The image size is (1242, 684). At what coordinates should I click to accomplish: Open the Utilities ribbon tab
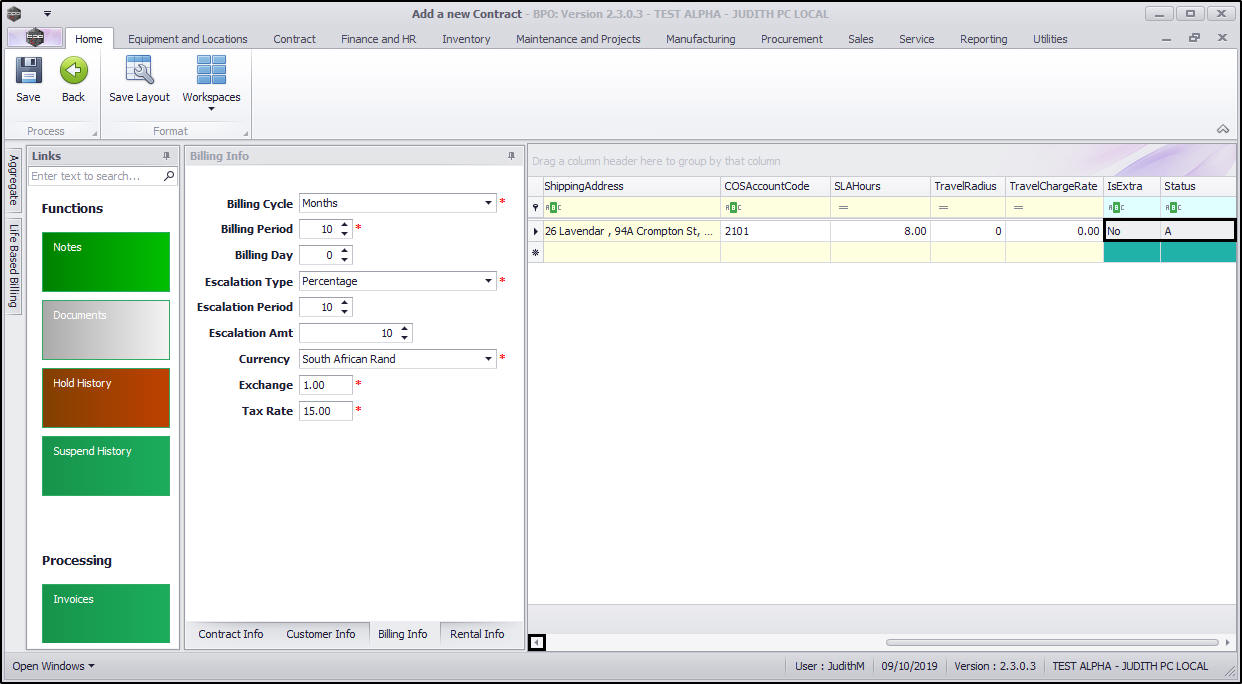pos(1050,39)
